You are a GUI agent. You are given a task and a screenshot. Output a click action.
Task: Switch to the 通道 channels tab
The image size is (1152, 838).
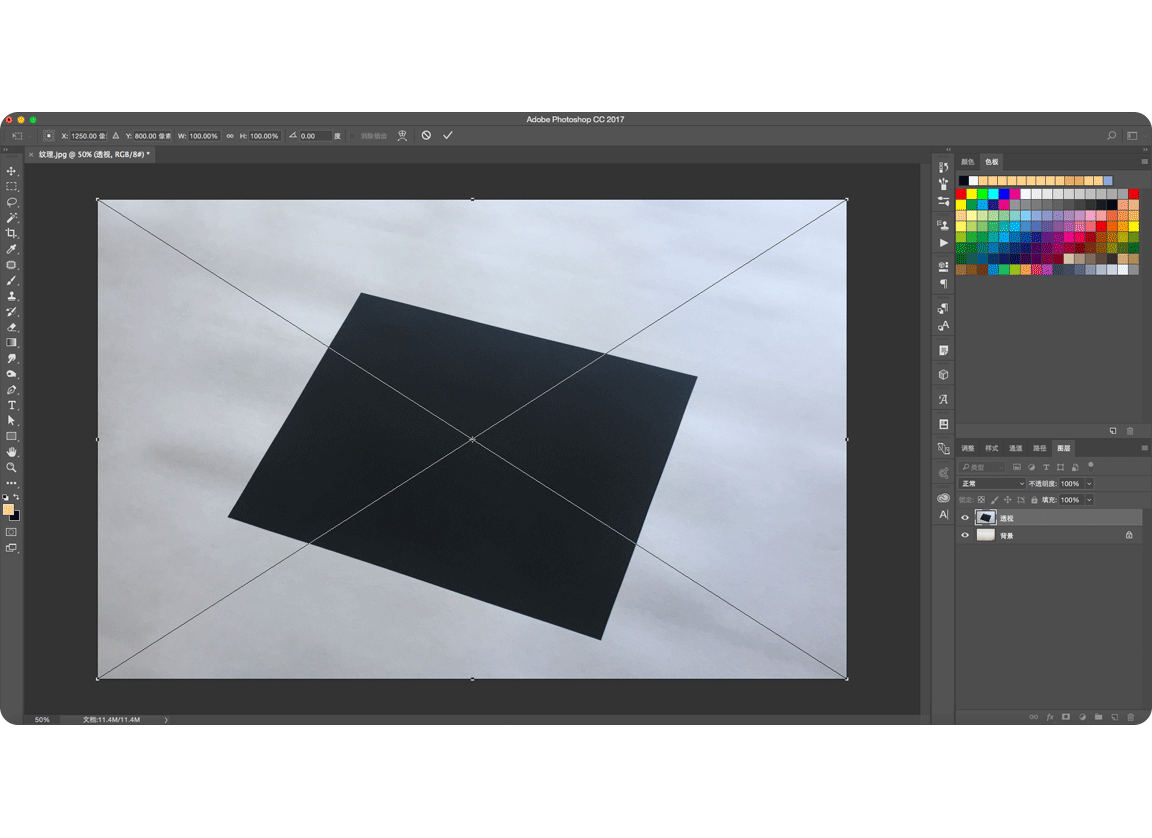point(1015,448)
